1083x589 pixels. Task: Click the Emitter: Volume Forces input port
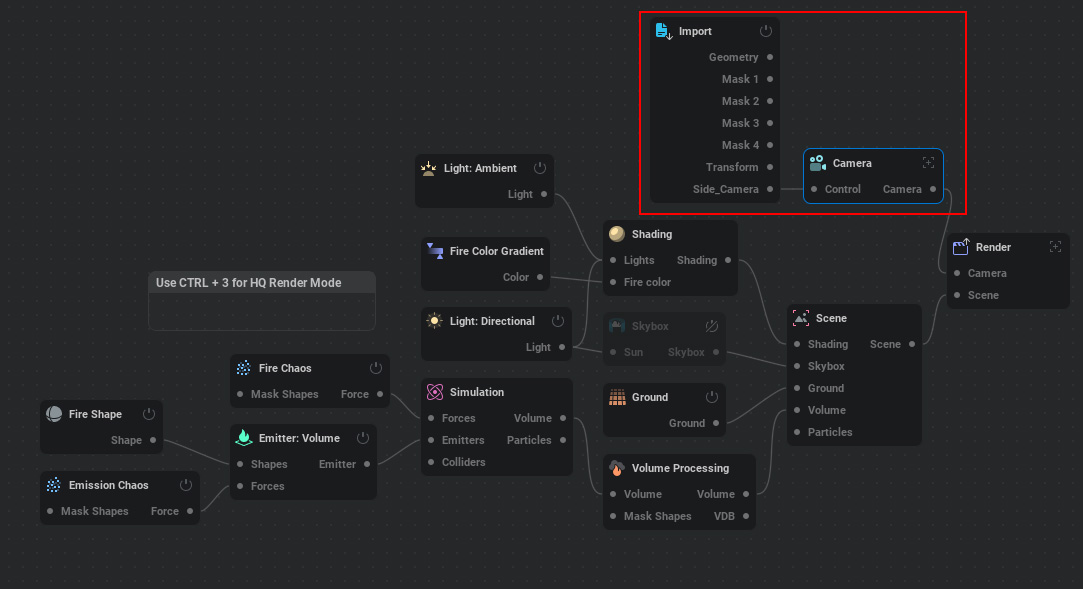click(x=240, y=486)
